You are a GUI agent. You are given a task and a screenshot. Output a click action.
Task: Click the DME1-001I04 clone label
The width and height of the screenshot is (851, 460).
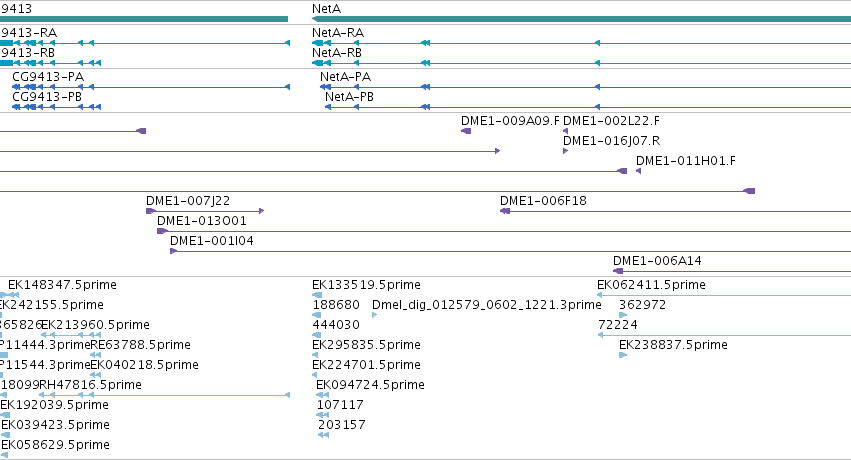click(212, 241)
